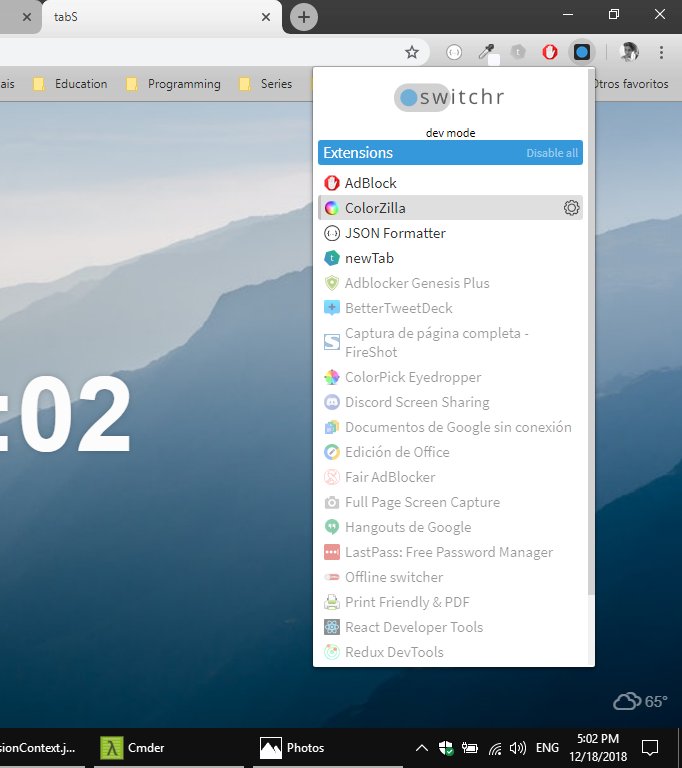Image resolution: width=682 pixels, height=768 pixels.
Task: Click the Fair AdBlocker icon
Action: coord(332,477)
